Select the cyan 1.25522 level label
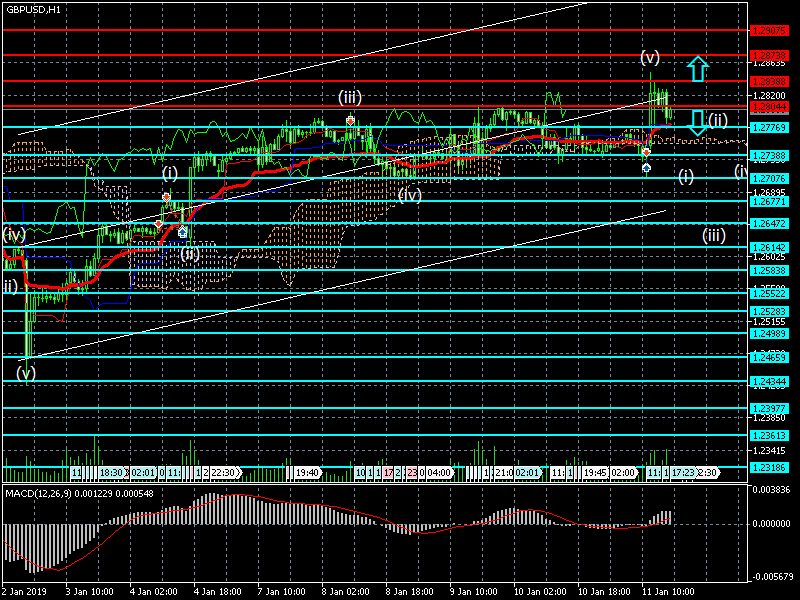This screenshot has width=800, height=600. (x=769, y=294)
